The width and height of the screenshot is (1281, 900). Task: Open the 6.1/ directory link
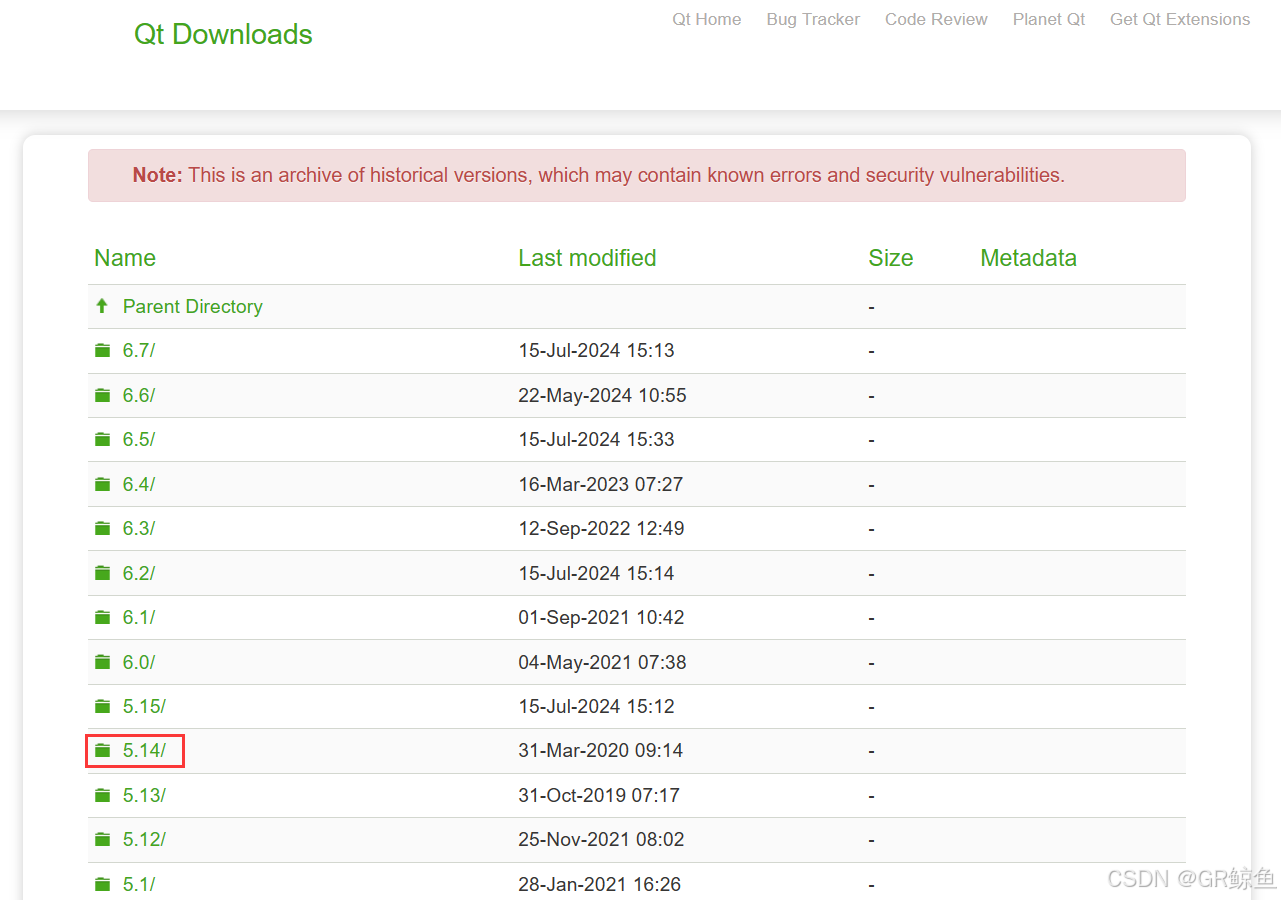pos(139,618)
